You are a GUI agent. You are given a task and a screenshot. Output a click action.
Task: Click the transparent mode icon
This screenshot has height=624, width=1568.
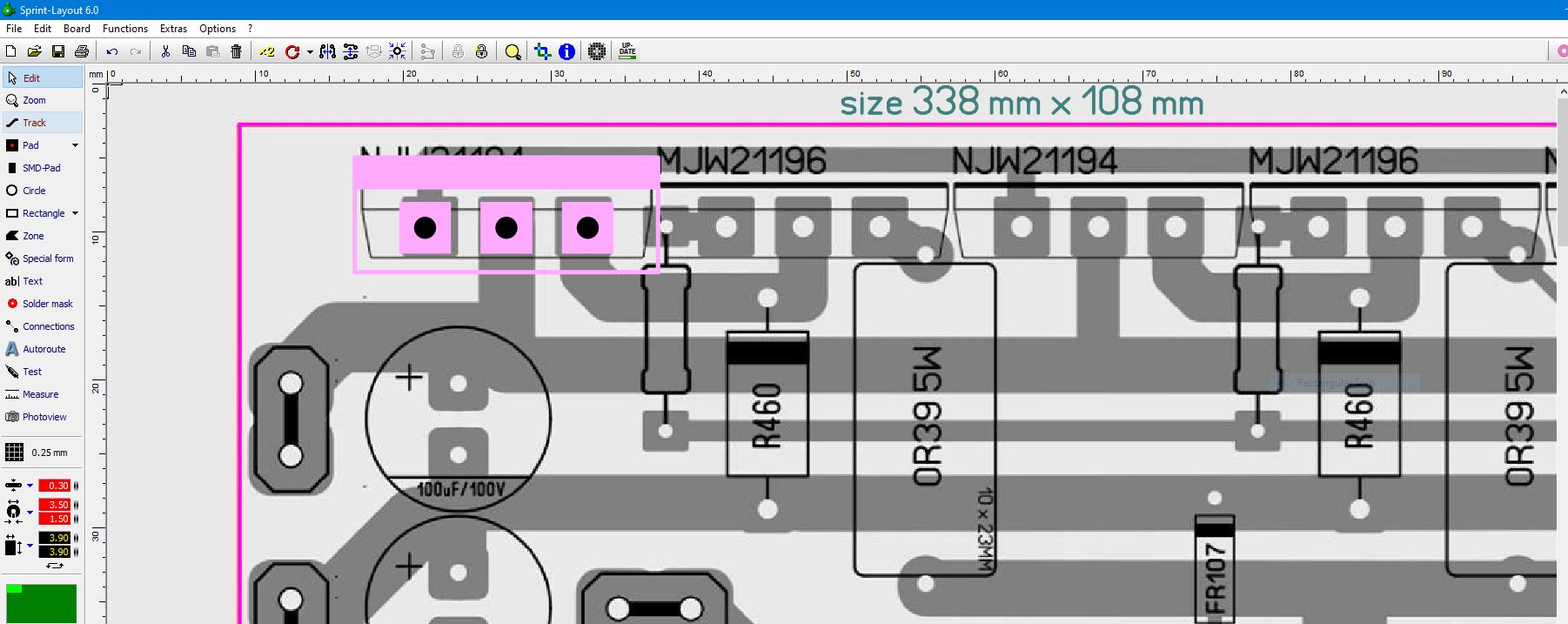[x=543, y=51]
